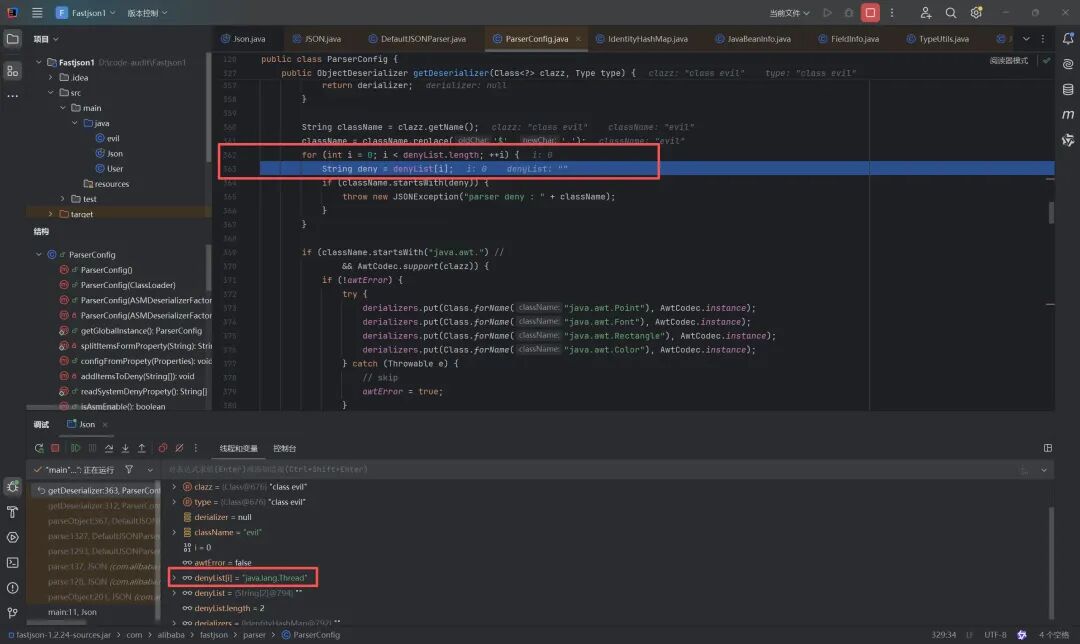Screen dimensions: 1080x644
Task: Step into the current method call
Action: pos(125,448)
